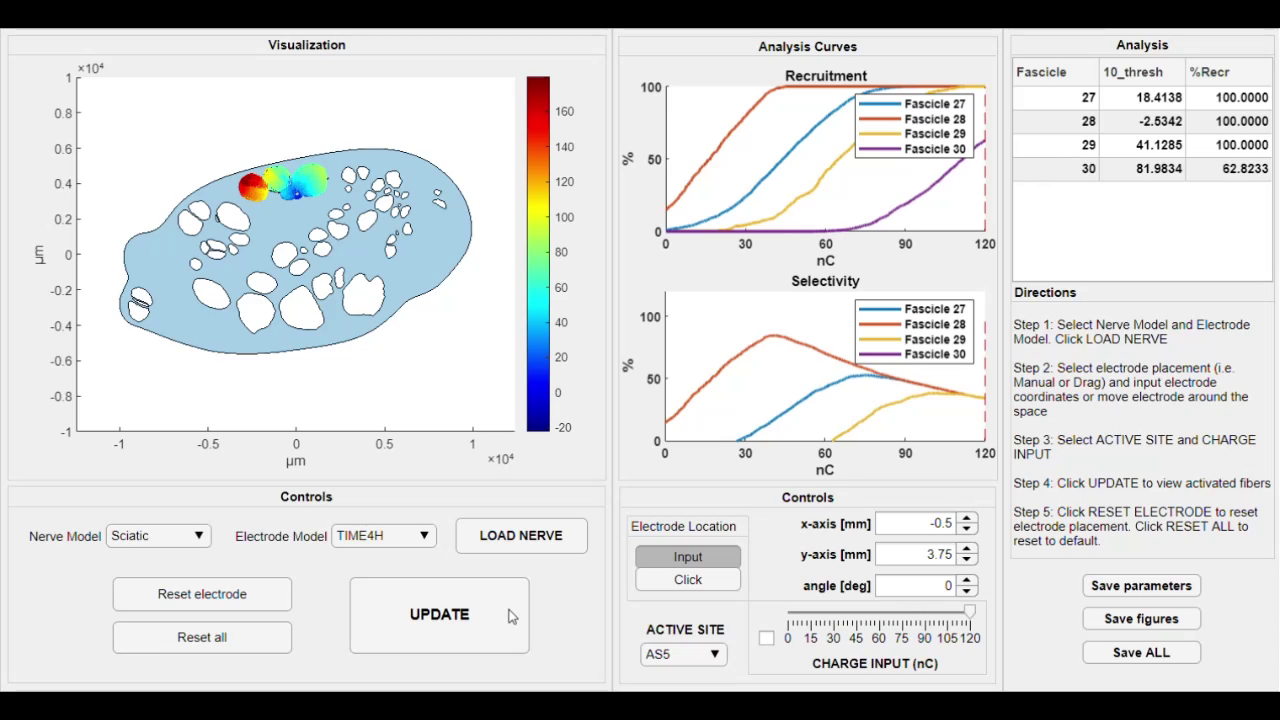
Task: Click Fascicle 28 in the Selectivity legend
Action: tap(935, 324)
